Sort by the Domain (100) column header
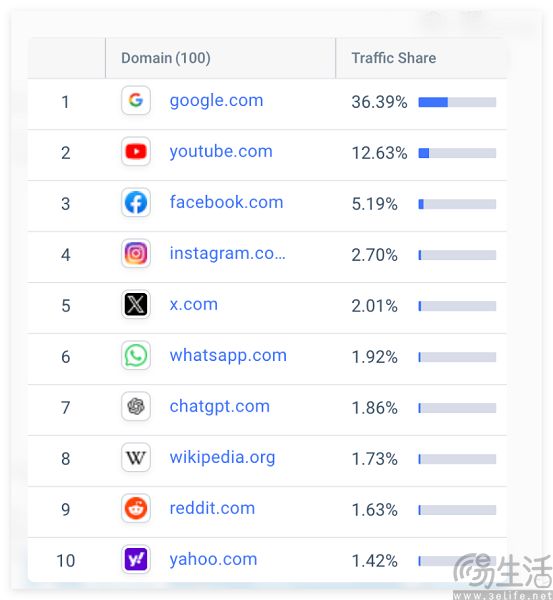 click(x=166, y=58)
